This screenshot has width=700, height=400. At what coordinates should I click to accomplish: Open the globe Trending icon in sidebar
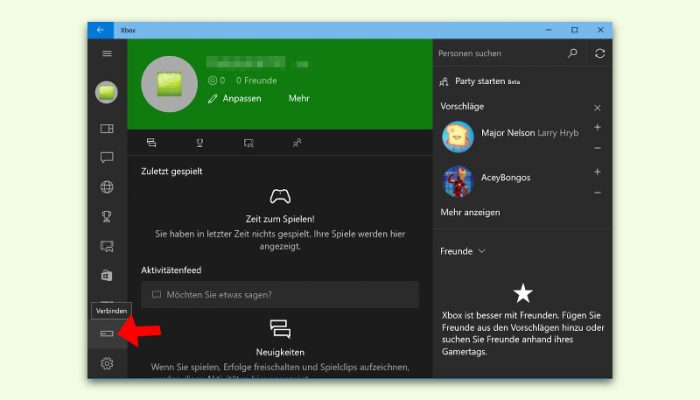pos(107,187)
